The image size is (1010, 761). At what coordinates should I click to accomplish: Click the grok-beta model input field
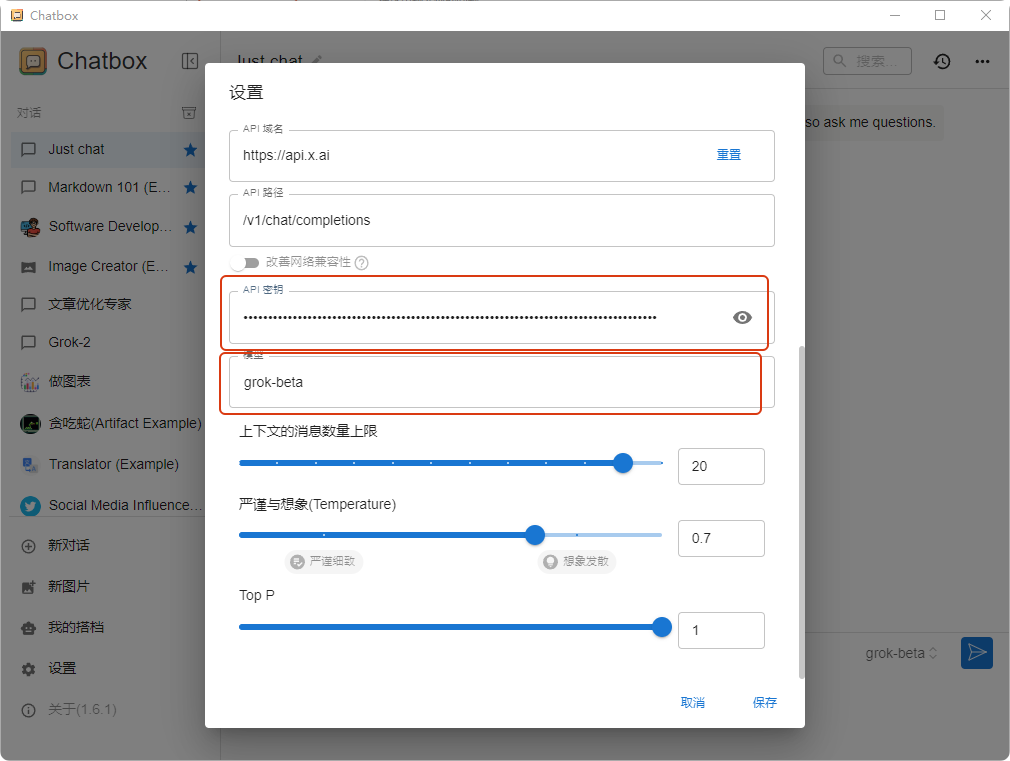pyautogui.click(x=502, y=382)
